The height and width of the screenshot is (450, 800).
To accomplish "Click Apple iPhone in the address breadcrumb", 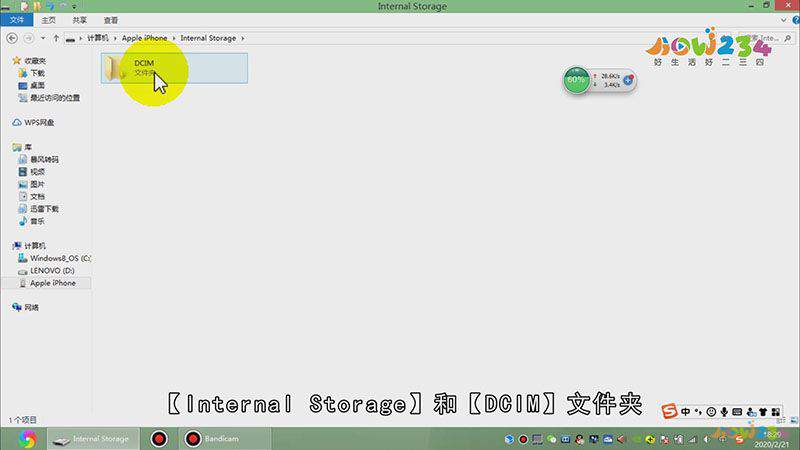I will [144, 38].
